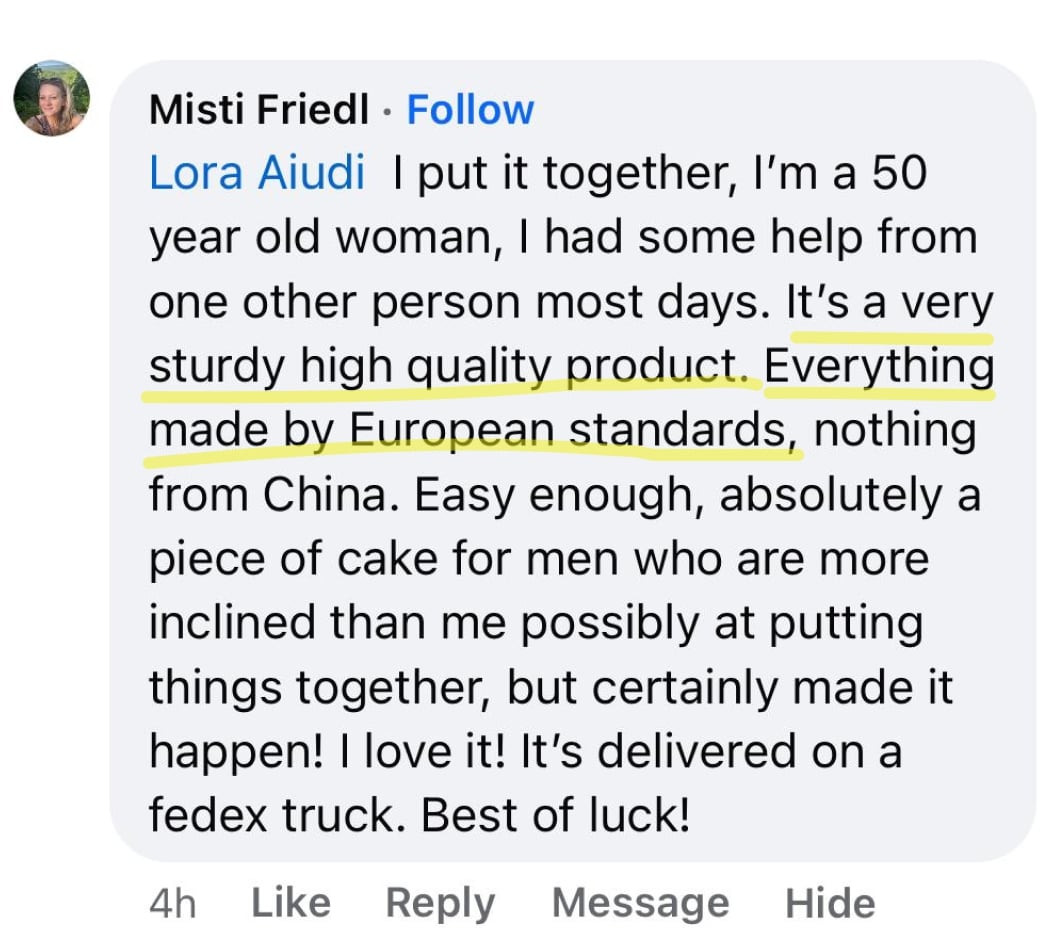
Task: Open the tagged Lora Aiudi profile
Action: tap(257, 173)
